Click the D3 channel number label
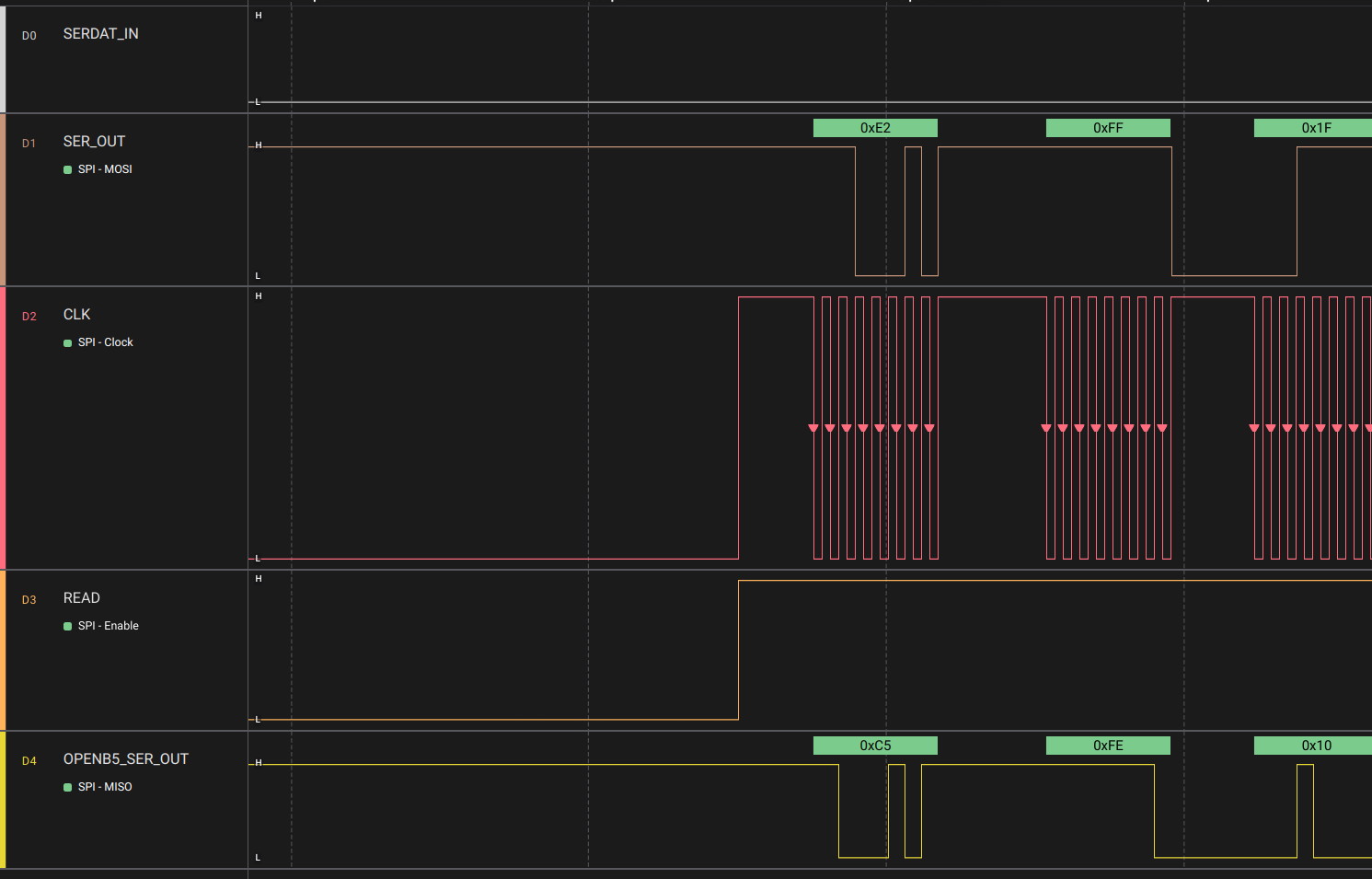The image size is (1372, 879). point(29,600)
